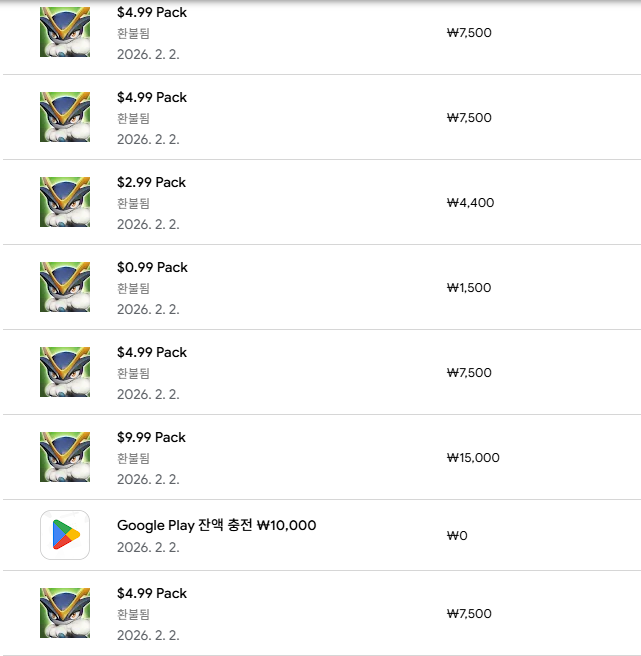The image size is (641, 656).
Task: Open $4.99 Pack title below Google Play top-up
Action: 152,593
